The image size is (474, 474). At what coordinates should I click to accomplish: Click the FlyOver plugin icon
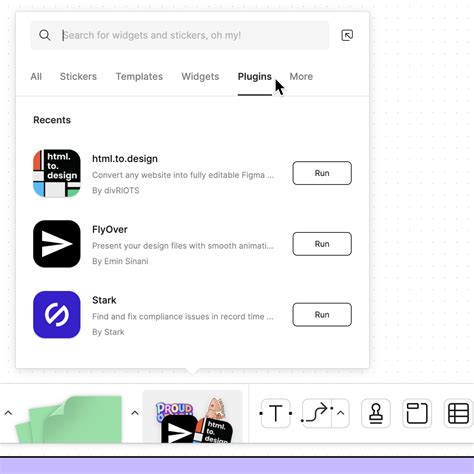(57, 244)
